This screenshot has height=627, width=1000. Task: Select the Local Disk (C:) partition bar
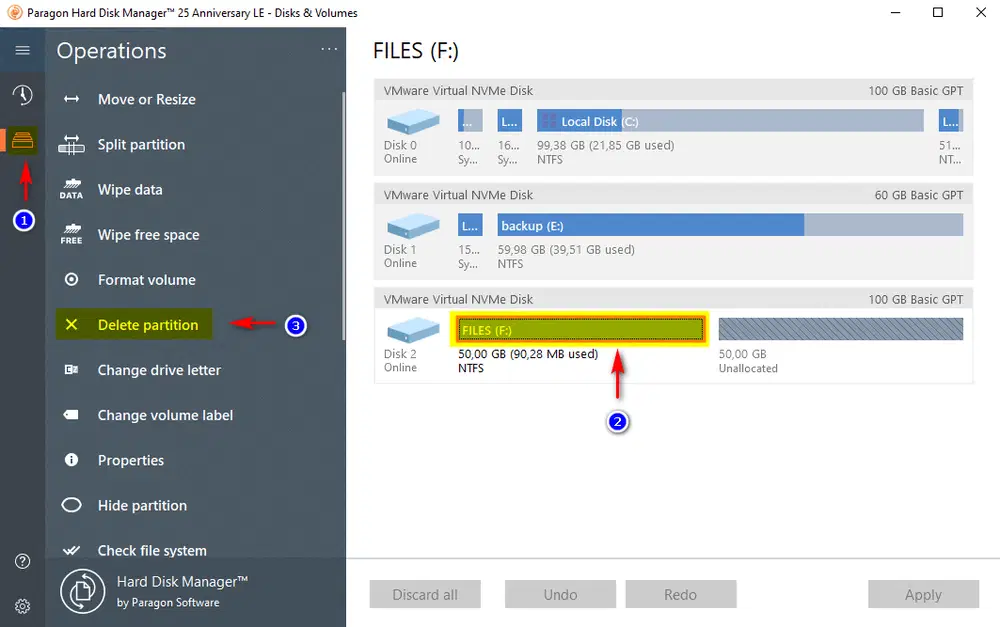(x=730, y=121)
